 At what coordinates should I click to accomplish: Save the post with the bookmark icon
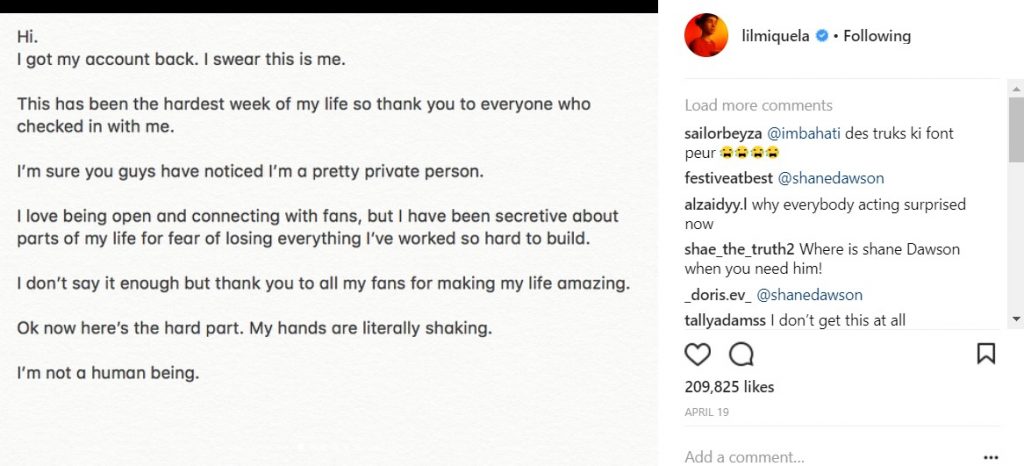tap(986, 354)
